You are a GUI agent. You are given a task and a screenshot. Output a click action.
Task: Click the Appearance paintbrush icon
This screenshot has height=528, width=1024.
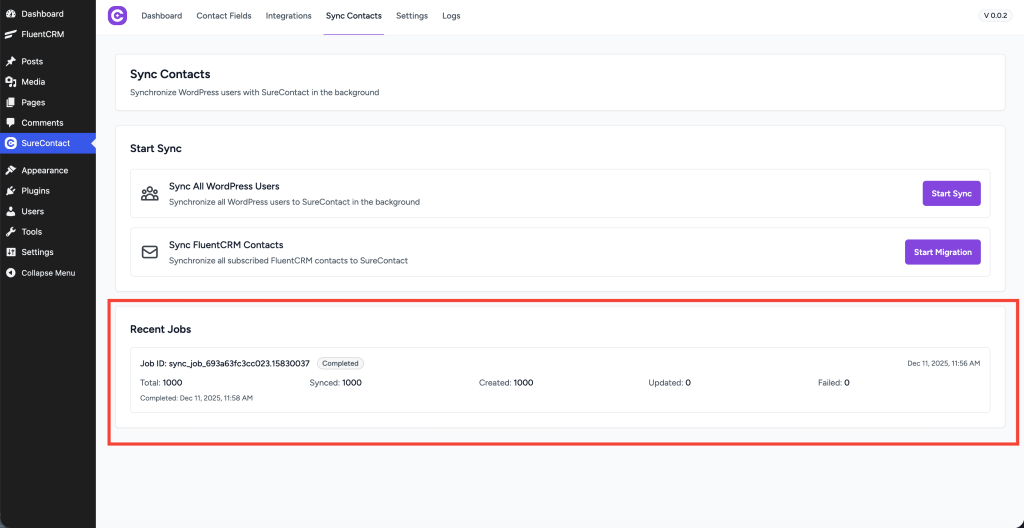11,170
